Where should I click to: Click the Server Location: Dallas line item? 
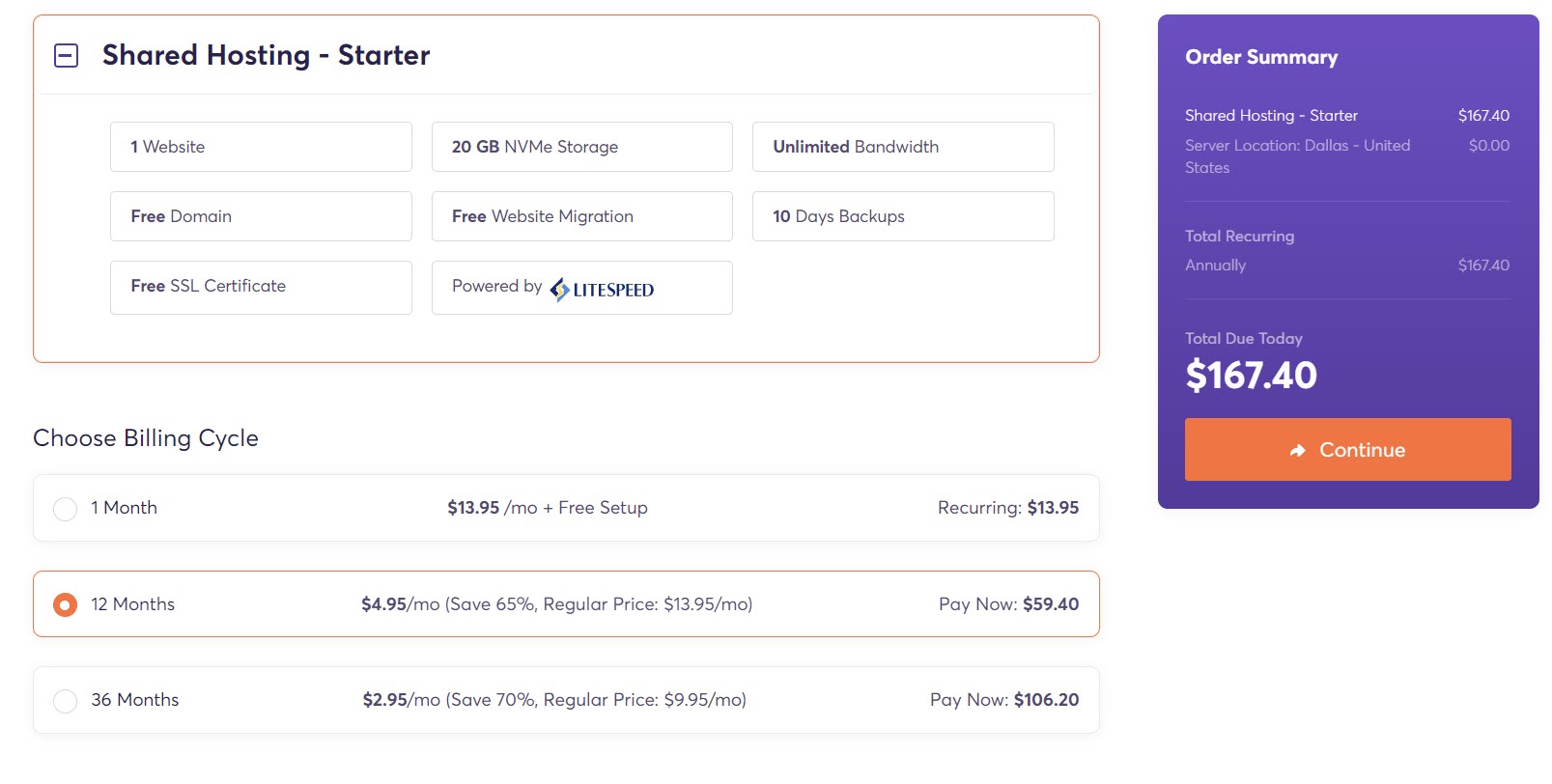(1297, 156)
